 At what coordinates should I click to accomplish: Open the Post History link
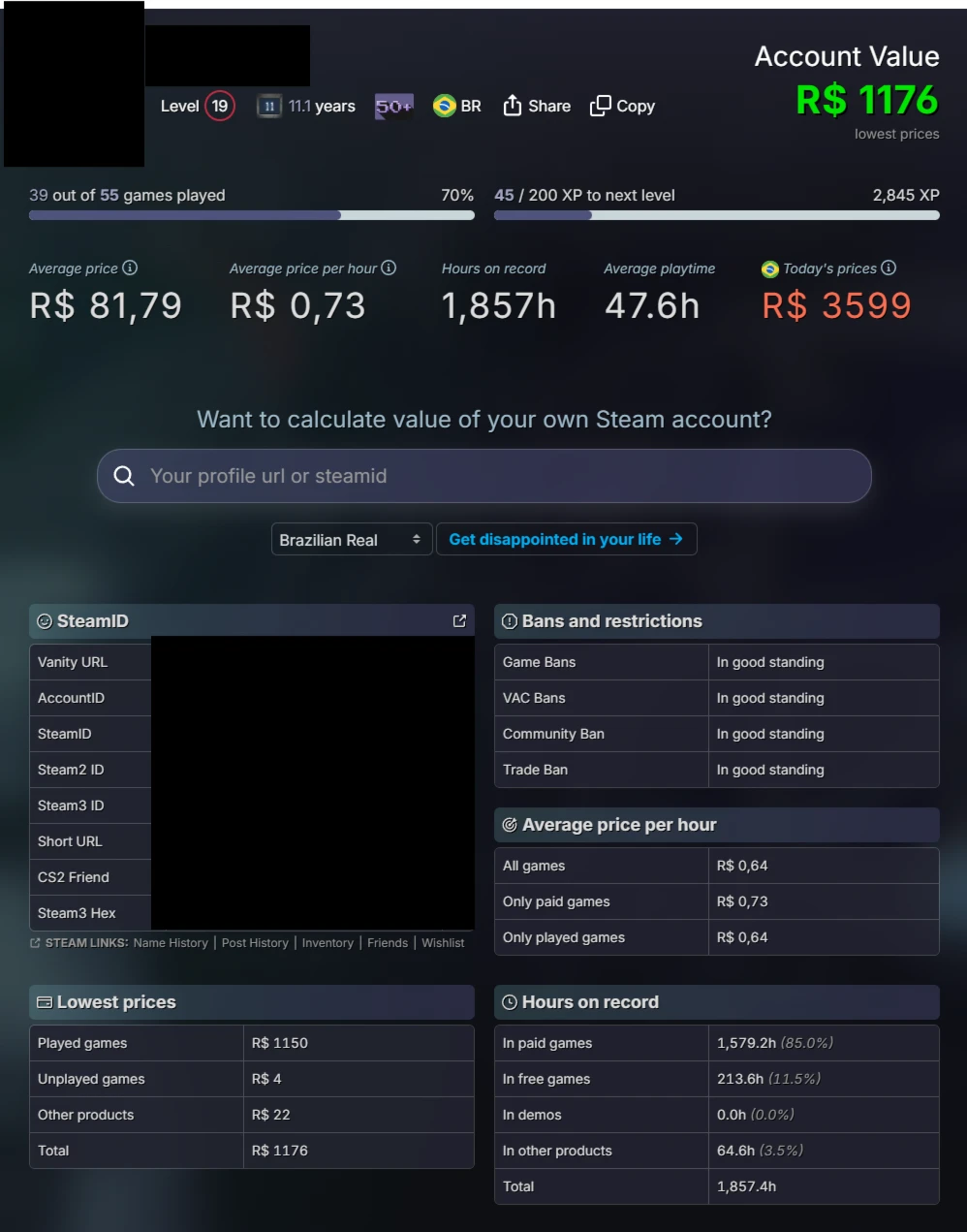[255, 942]
